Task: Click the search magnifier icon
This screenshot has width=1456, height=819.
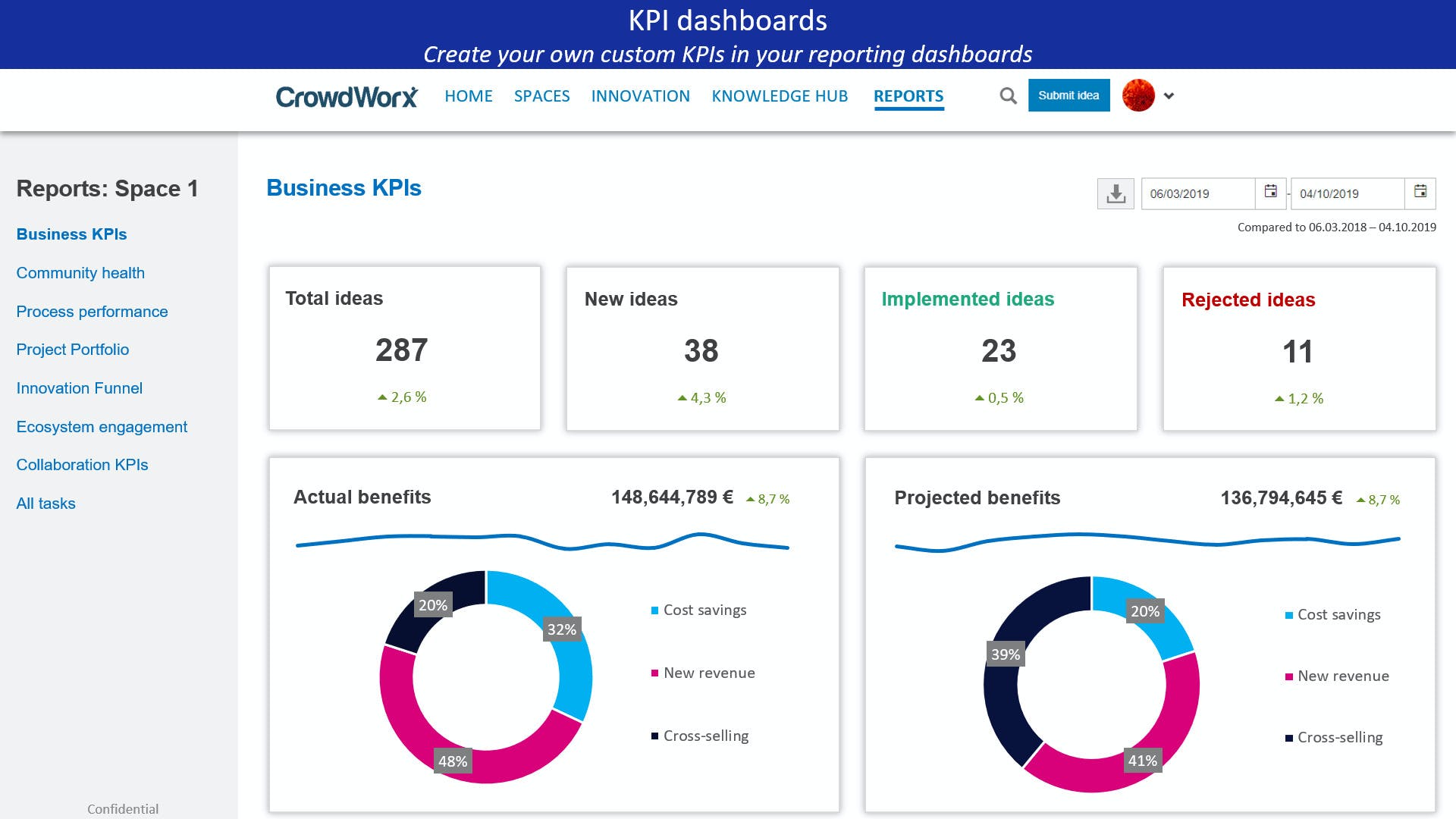Action: pos(1008,96)
